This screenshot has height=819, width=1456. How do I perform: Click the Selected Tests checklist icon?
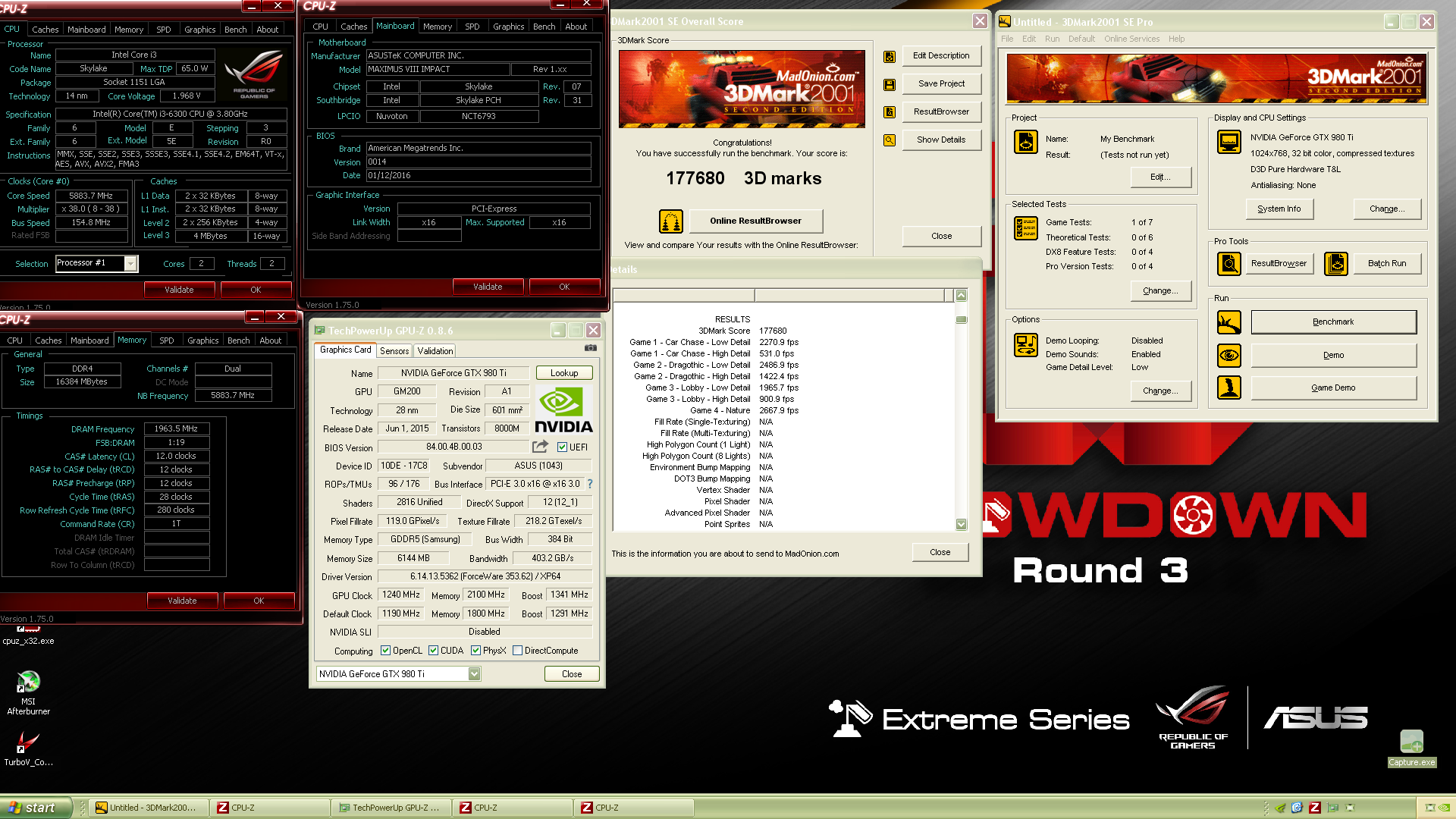1026,227
